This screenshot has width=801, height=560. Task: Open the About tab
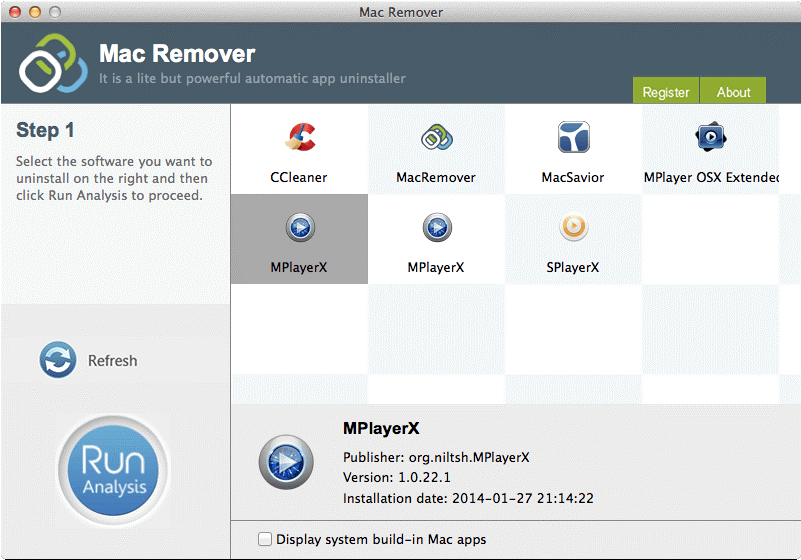[733, 92]
